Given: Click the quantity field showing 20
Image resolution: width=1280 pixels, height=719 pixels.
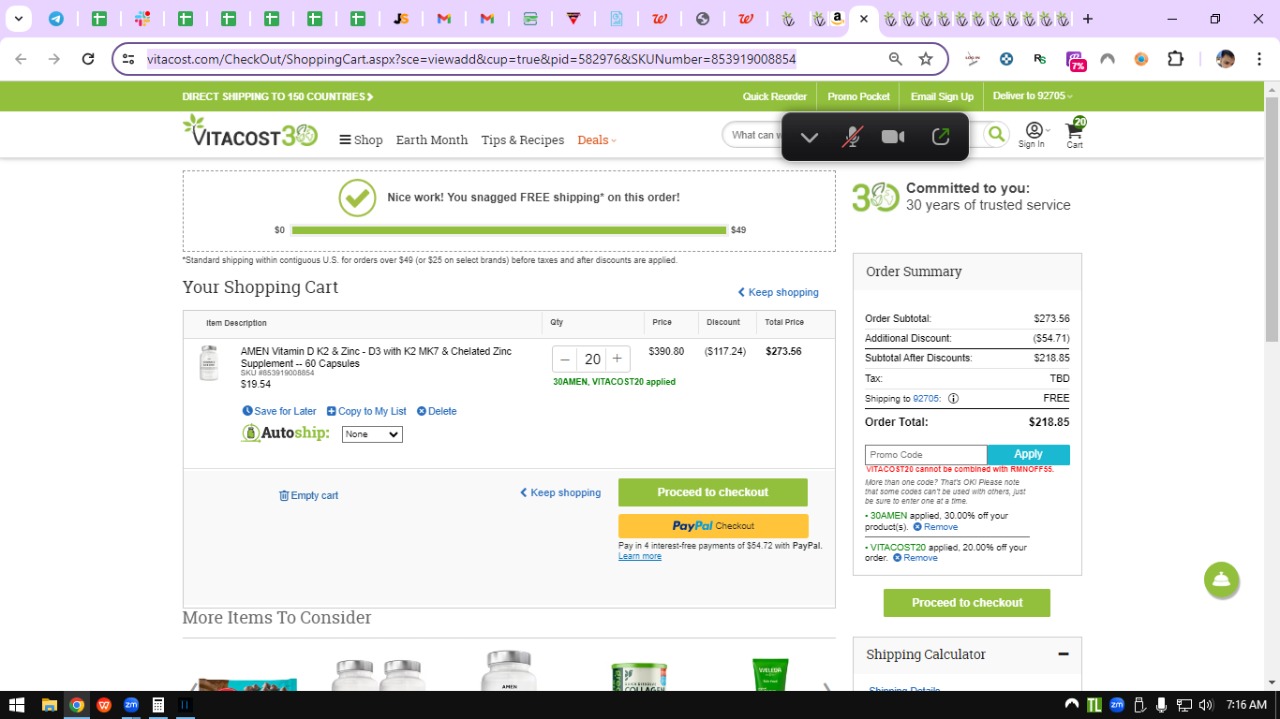Looking at the screenshot, I should (592, 359).
